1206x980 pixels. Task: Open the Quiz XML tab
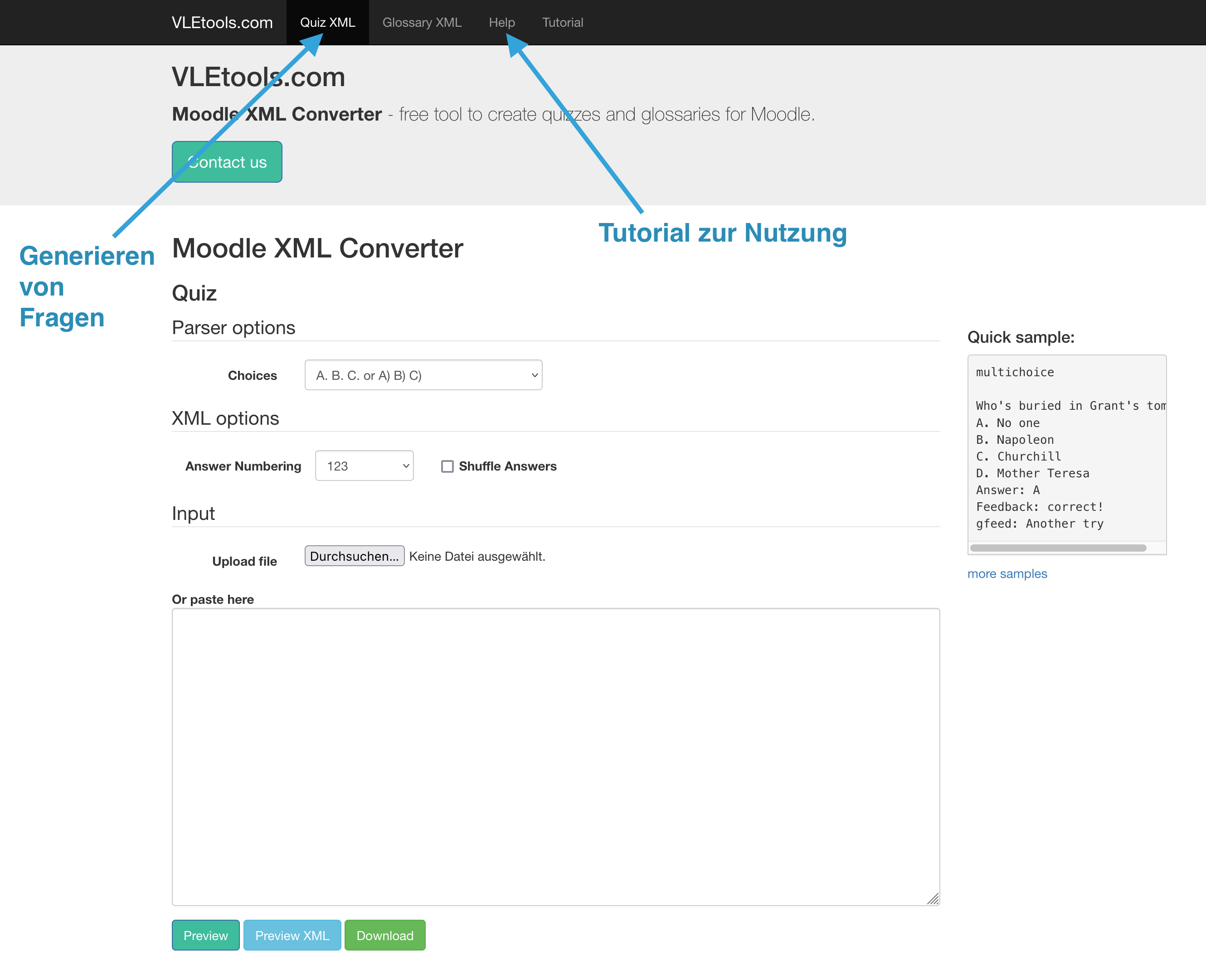(x=327, y=23)
